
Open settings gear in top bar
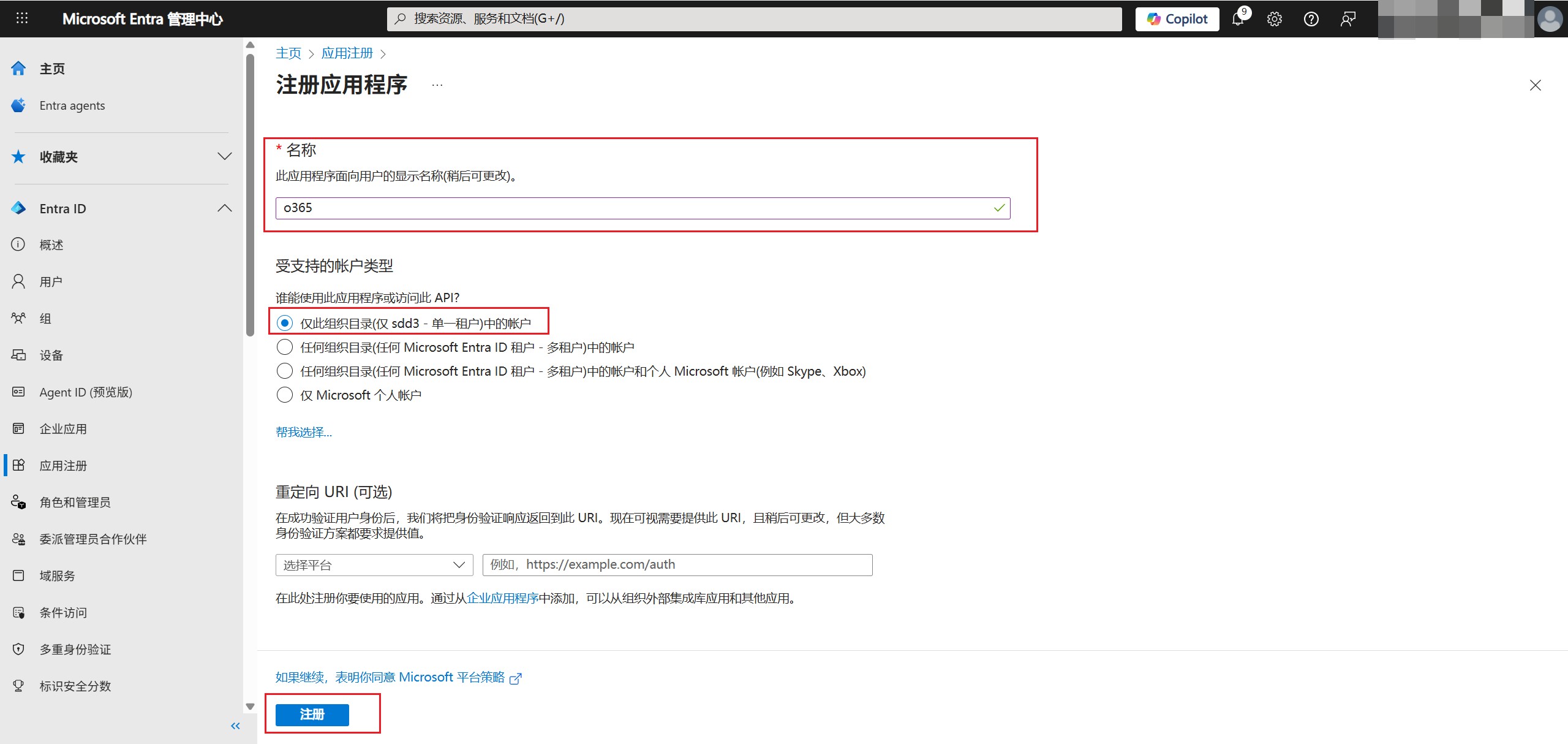(1275, 19)
